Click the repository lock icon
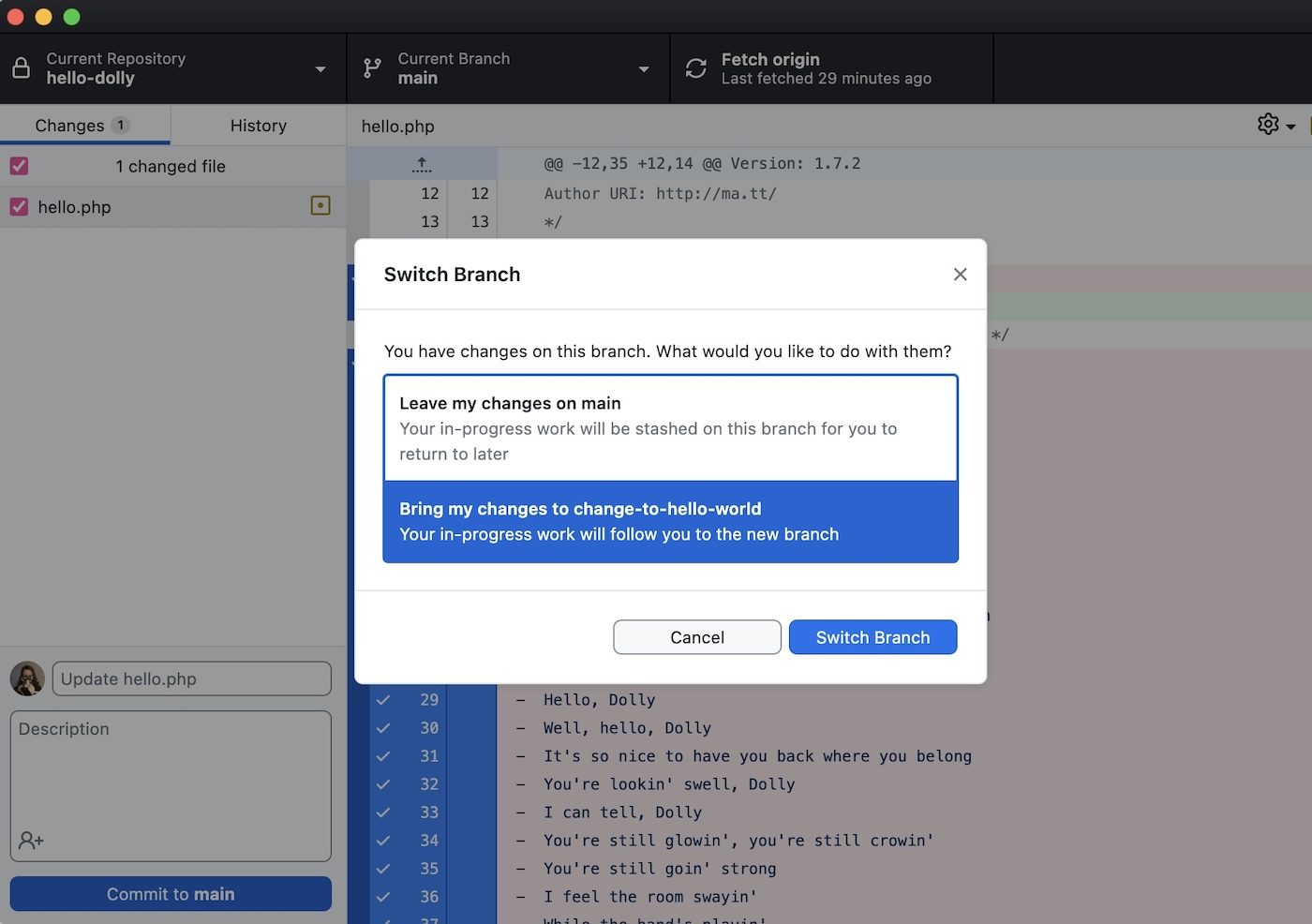The height and width of the screenshot is (924, 1312). tap(21, 68)
